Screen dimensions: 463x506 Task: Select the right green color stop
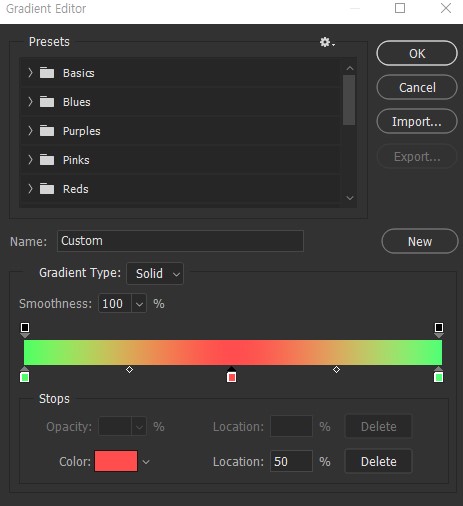pos(438,375)
